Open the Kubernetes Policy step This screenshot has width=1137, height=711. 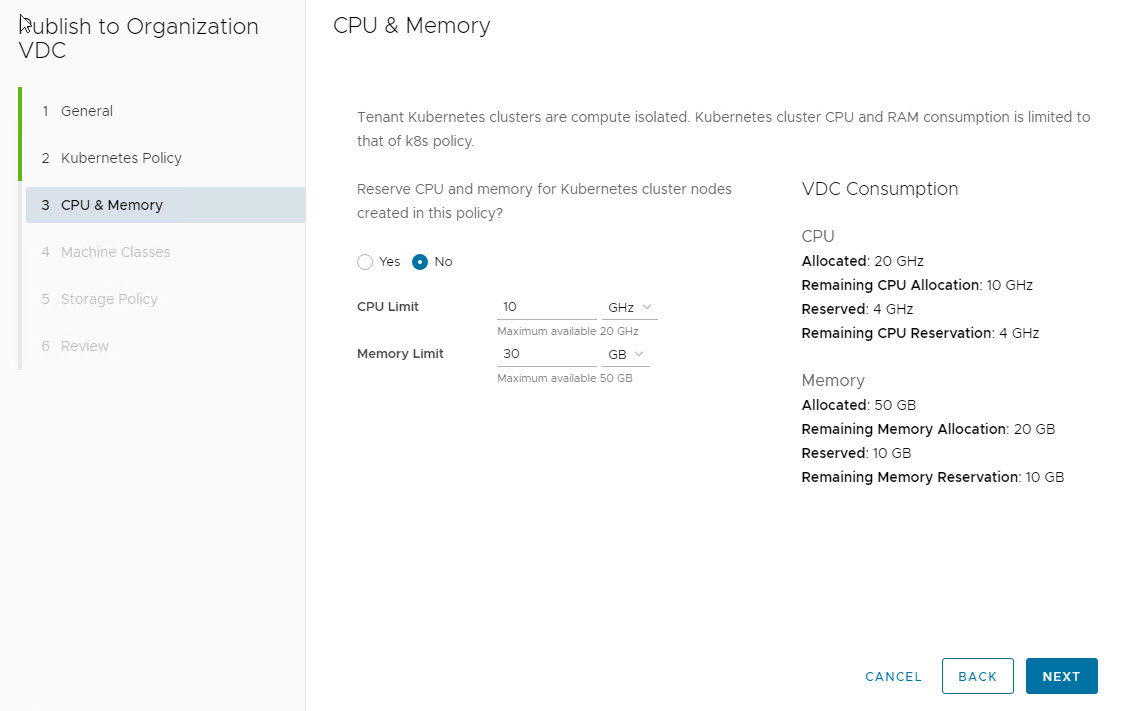(121, 158)
